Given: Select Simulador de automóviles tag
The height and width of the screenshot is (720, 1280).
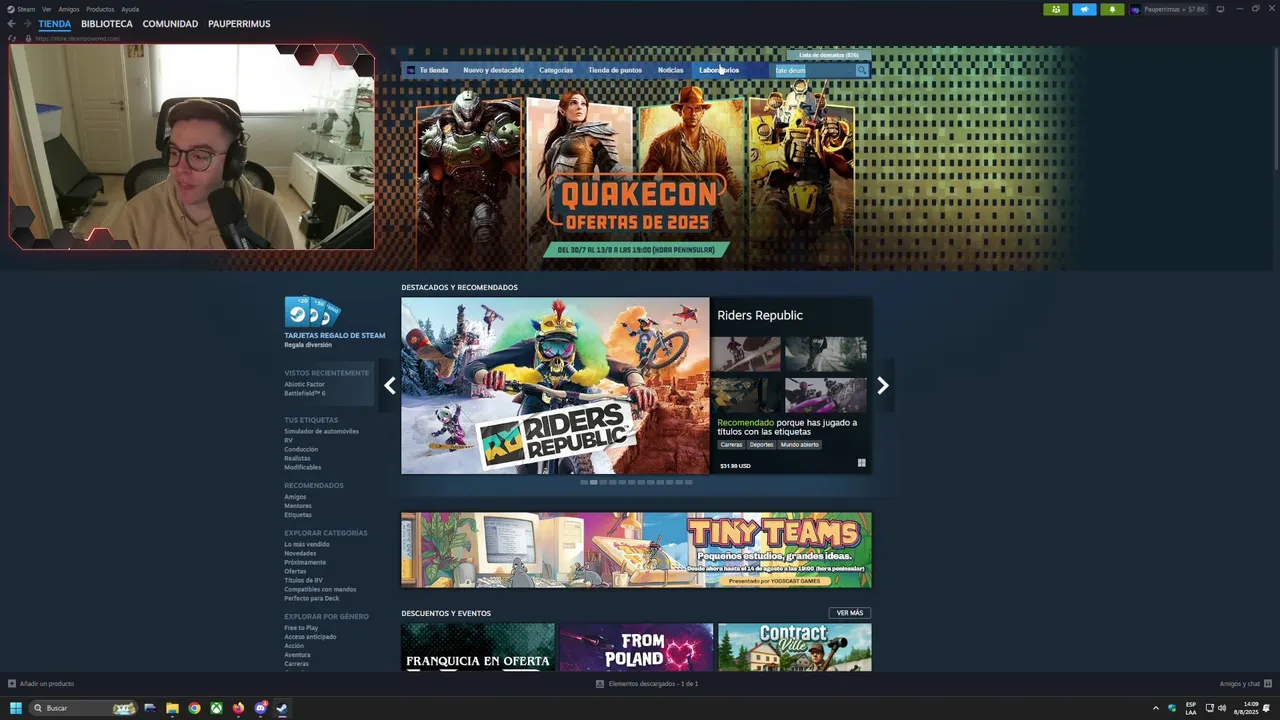Looking at the screenshot, I should [321, 431].
